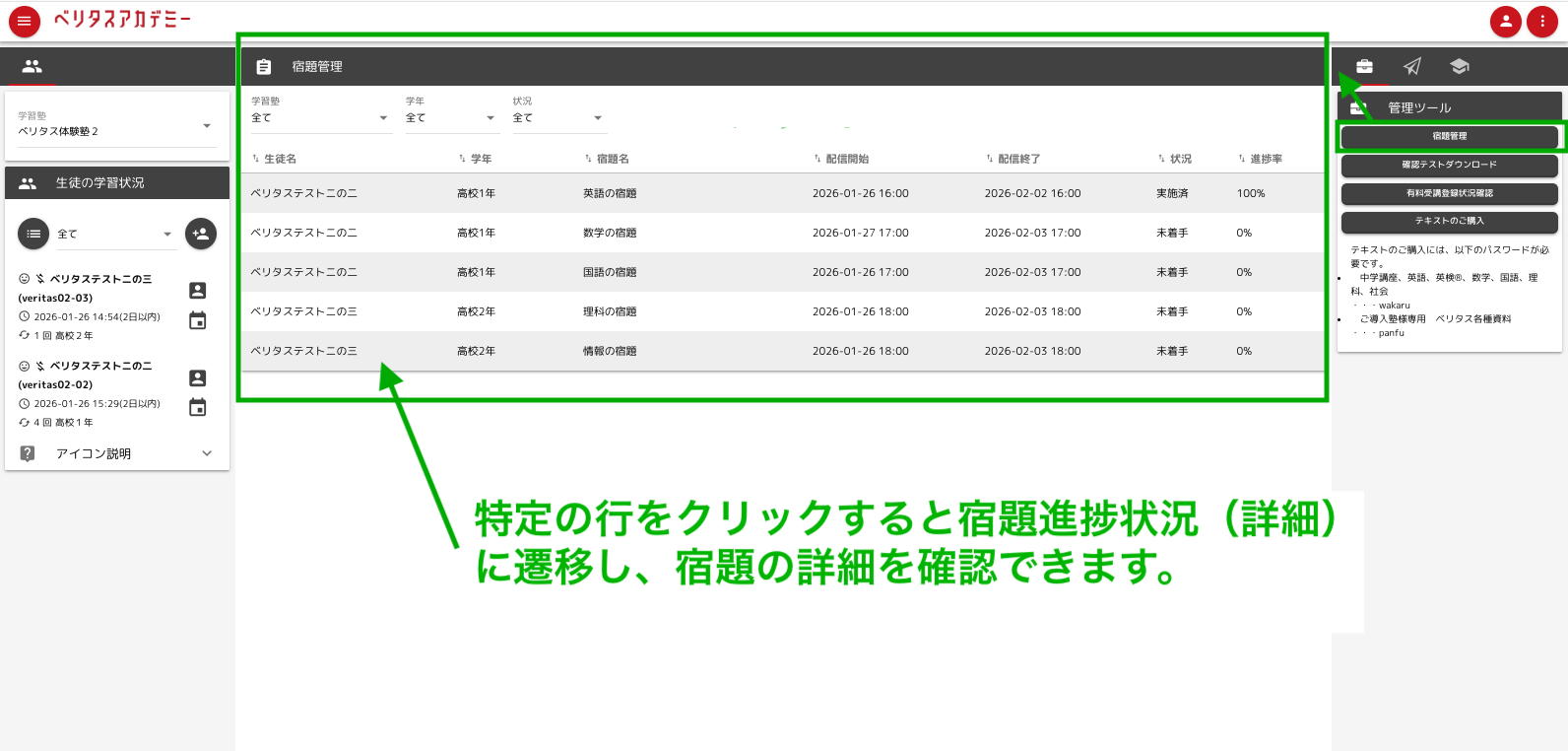Viewport: 1568px width, 751px height.
Task: Open the 学習塾 ベリタス体験塾2 dropdown
Action: tap(116, 126)
